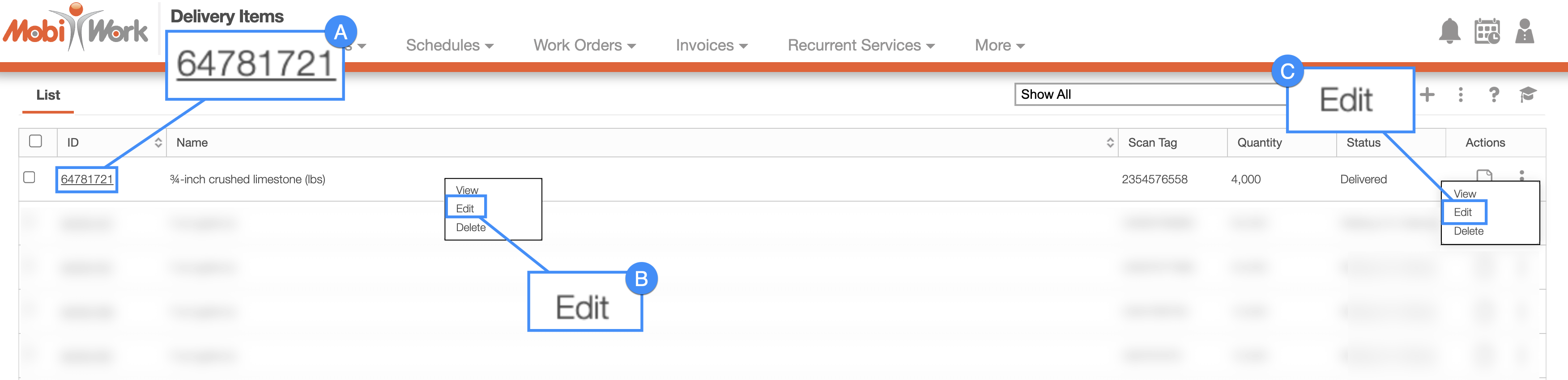Open the graduation cap training icon

pyautogui.click(x=1528, y=94)
